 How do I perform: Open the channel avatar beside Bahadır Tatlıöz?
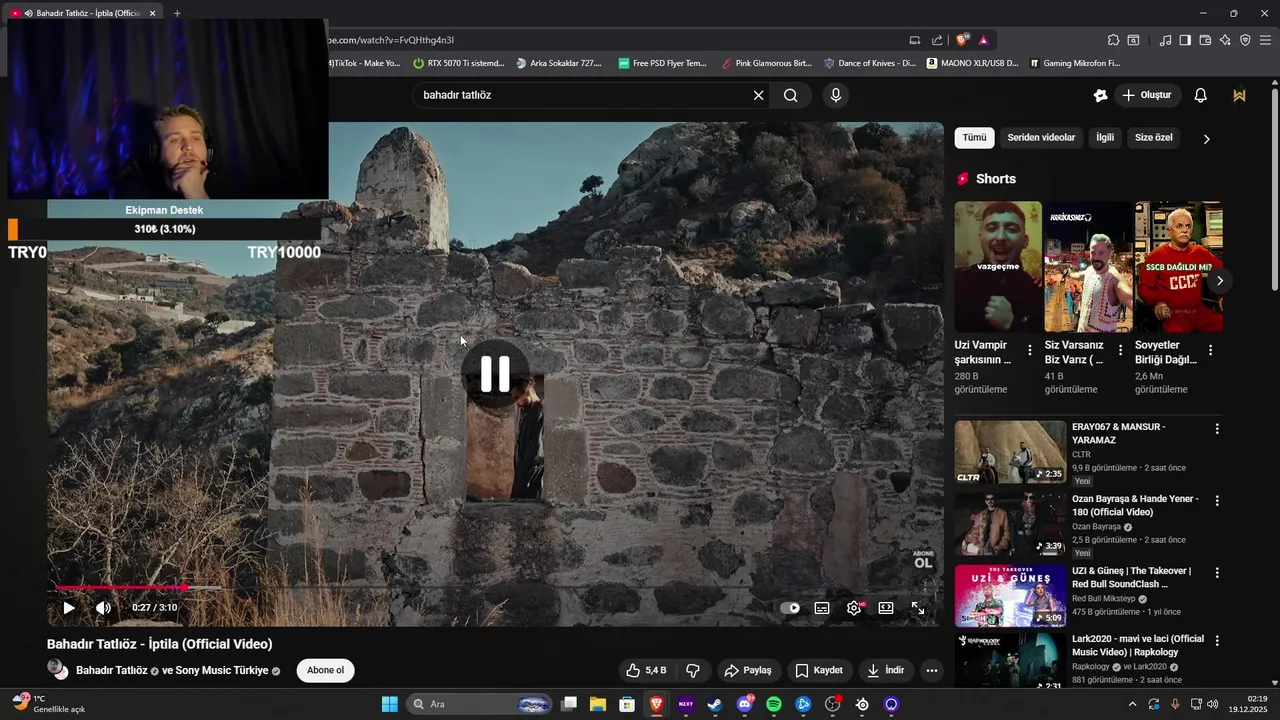coord(58,670)
